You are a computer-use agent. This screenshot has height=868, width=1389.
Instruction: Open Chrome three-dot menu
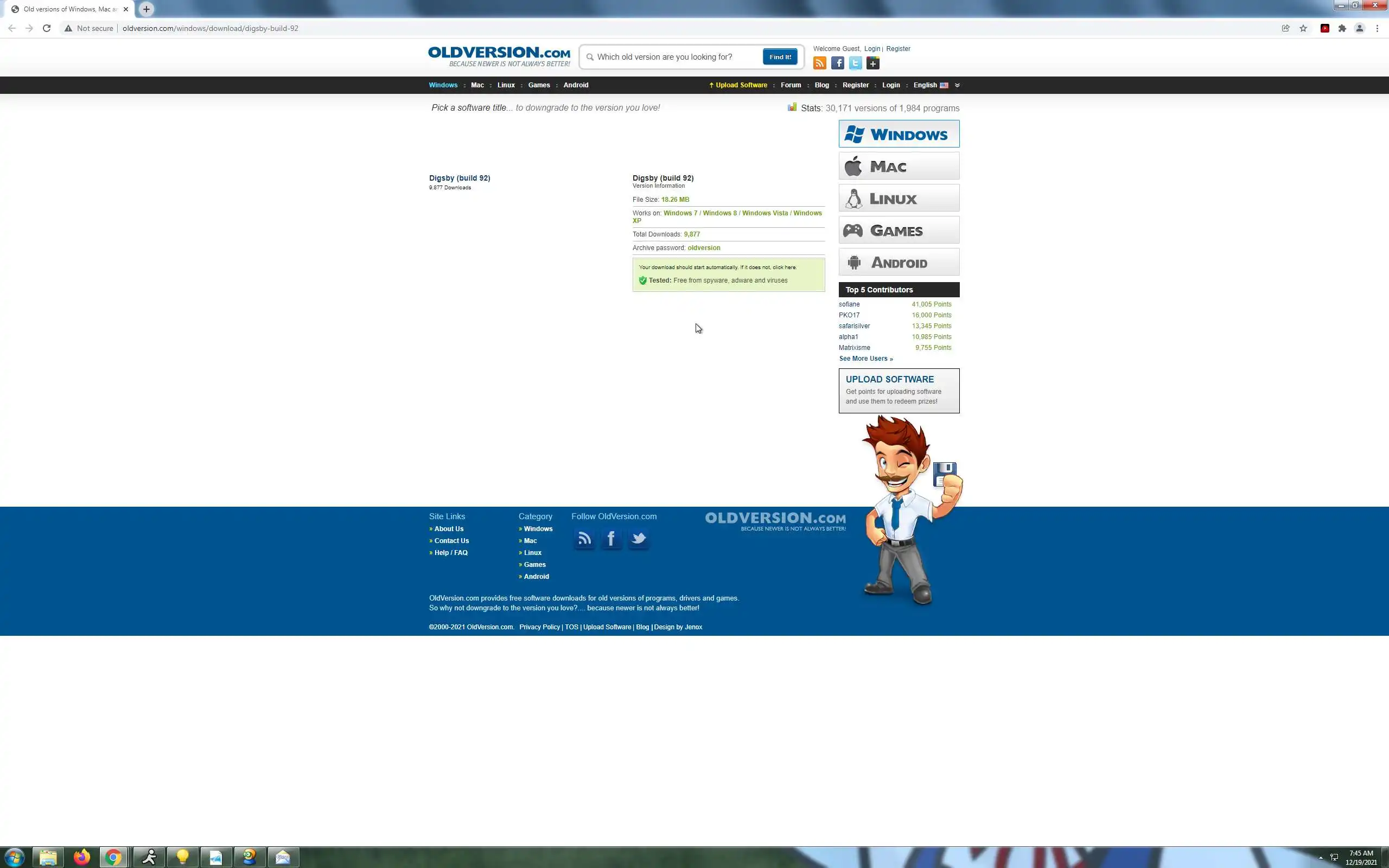click(1377, 28)
